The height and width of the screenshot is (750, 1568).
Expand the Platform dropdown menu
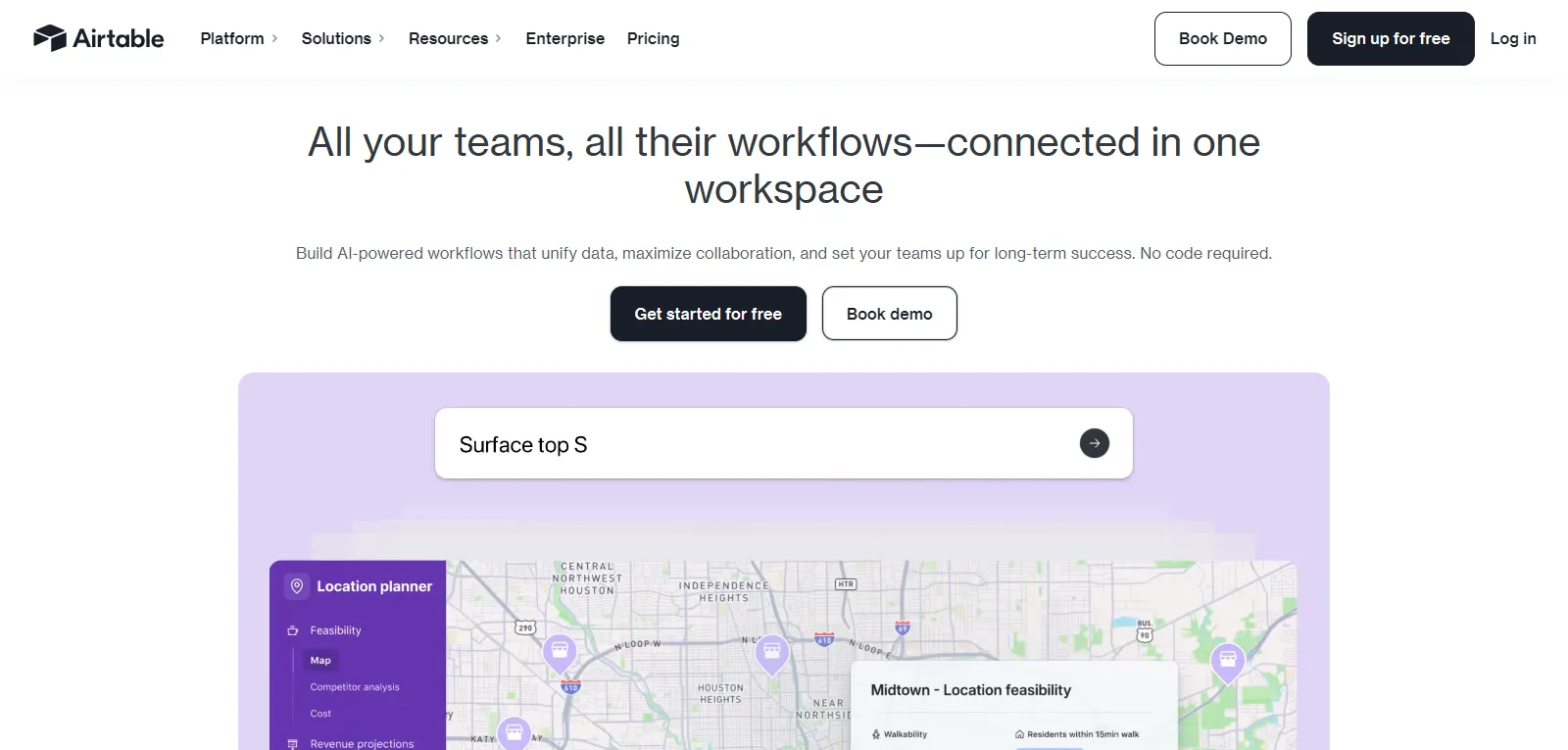coord(239,38)
